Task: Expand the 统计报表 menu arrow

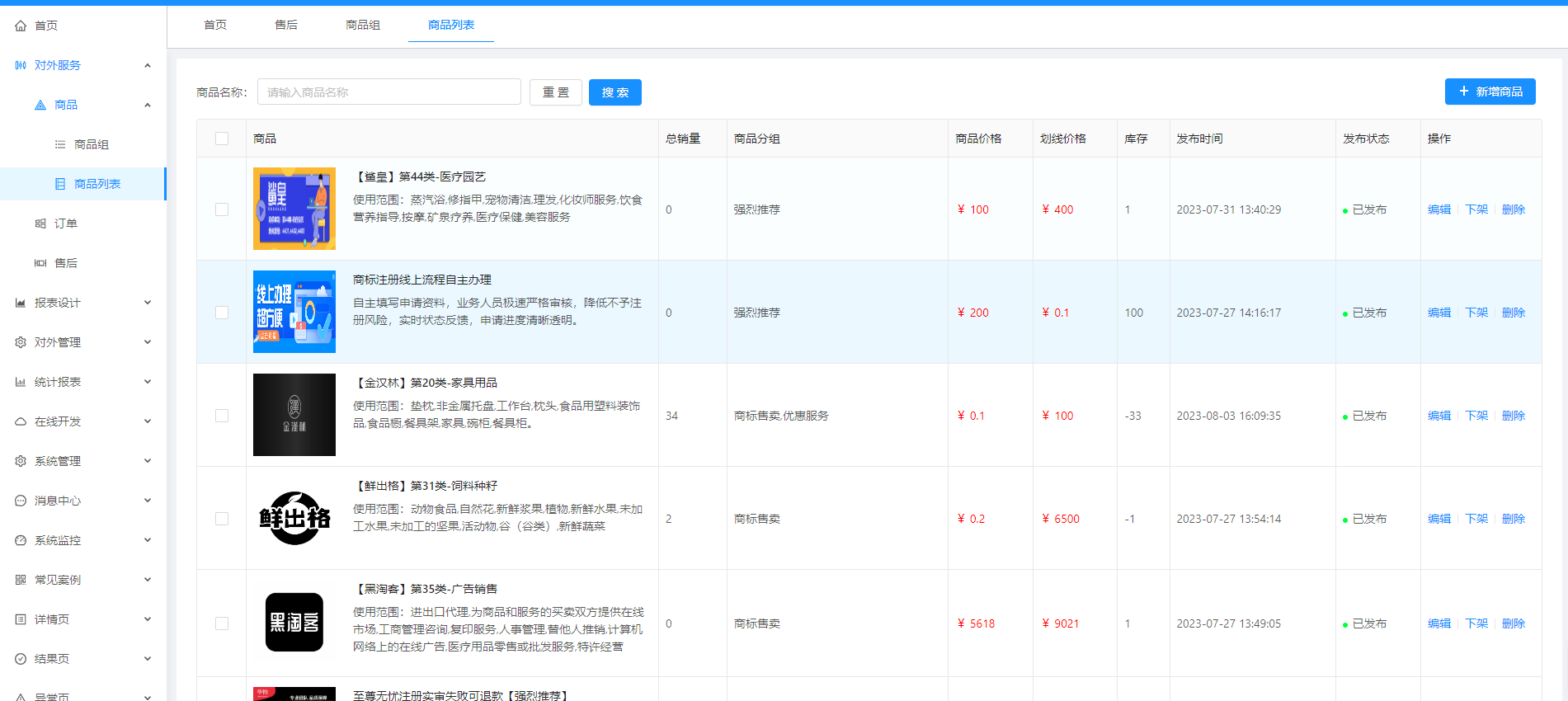Action: (x=148, y=382)
